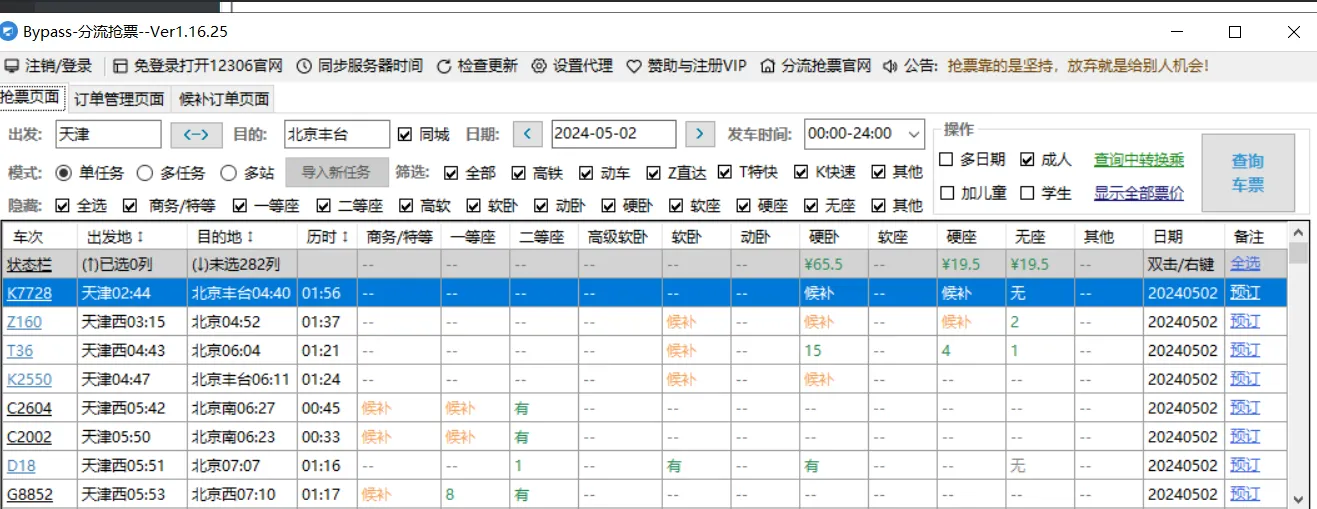Image resolution: width=1317 pixels, height=509 pixels.
Task: Expand the 发车时间 dropdown
Action: pos(913,134)
